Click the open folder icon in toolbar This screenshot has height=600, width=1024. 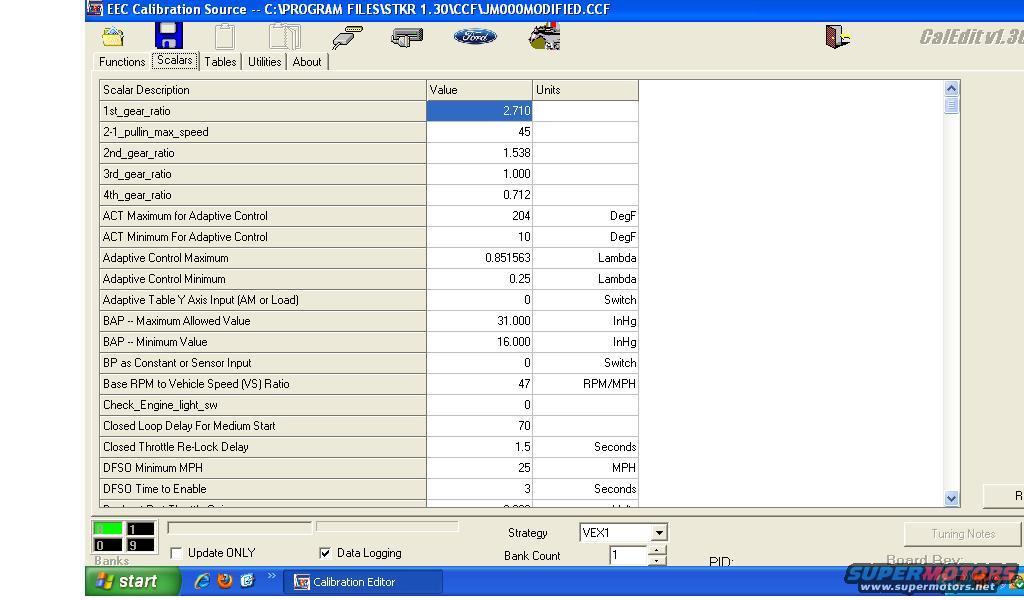coord(113,37)
